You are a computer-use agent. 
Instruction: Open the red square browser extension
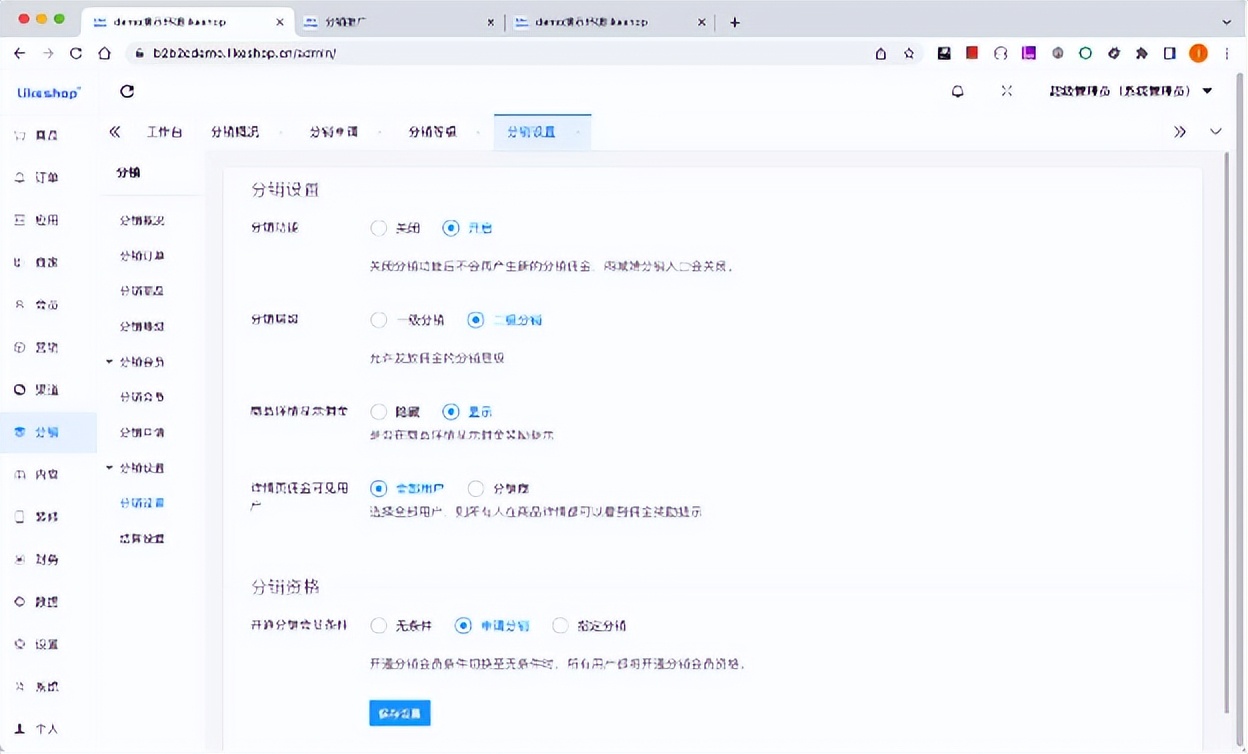click(x=971, y=53)
